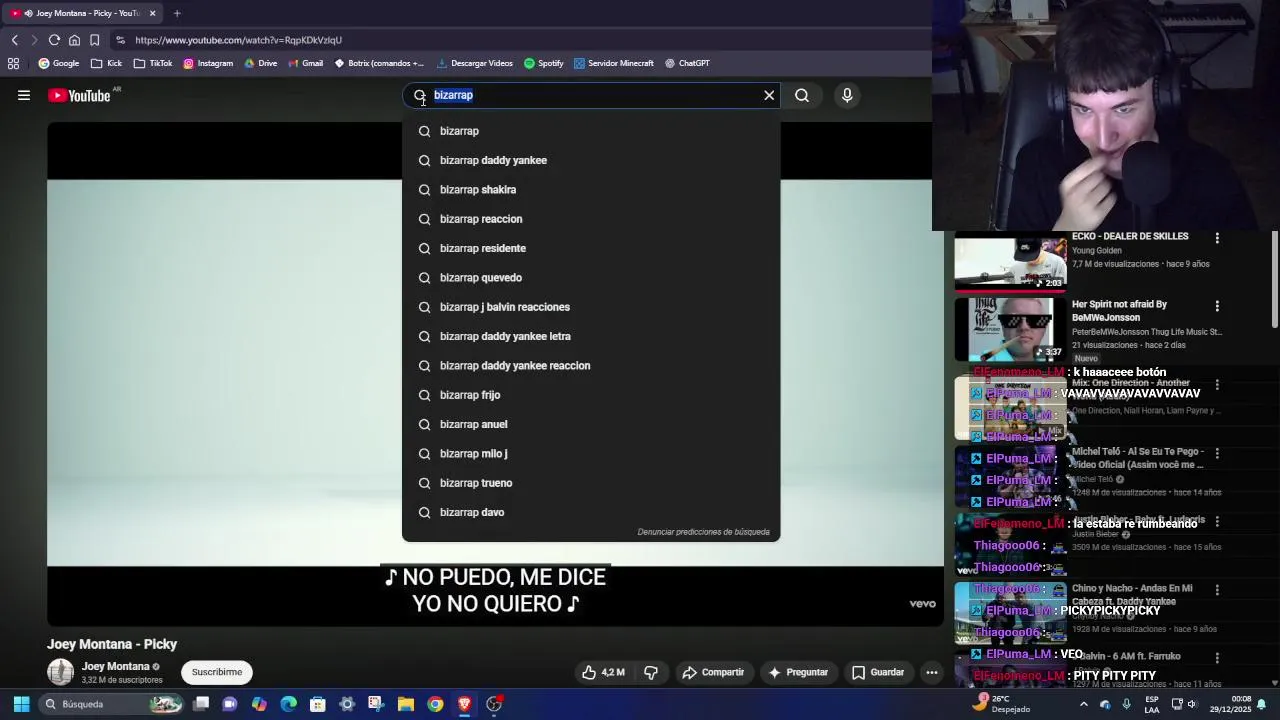Save video with the Guardar button
This screenshot has width=1280, height=720.
tap(878, 672)
